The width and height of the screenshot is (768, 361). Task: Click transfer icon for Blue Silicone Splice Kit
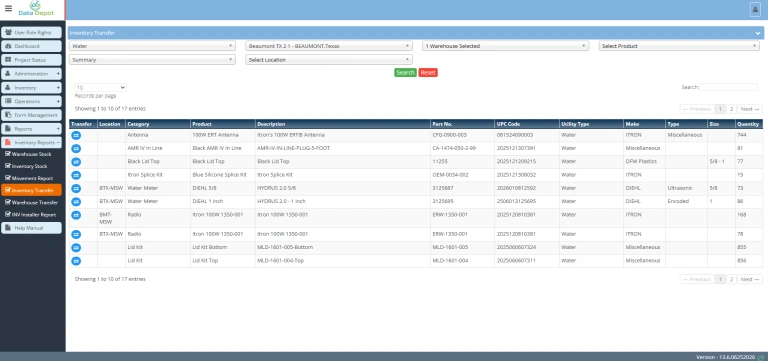tap(76, 175)
